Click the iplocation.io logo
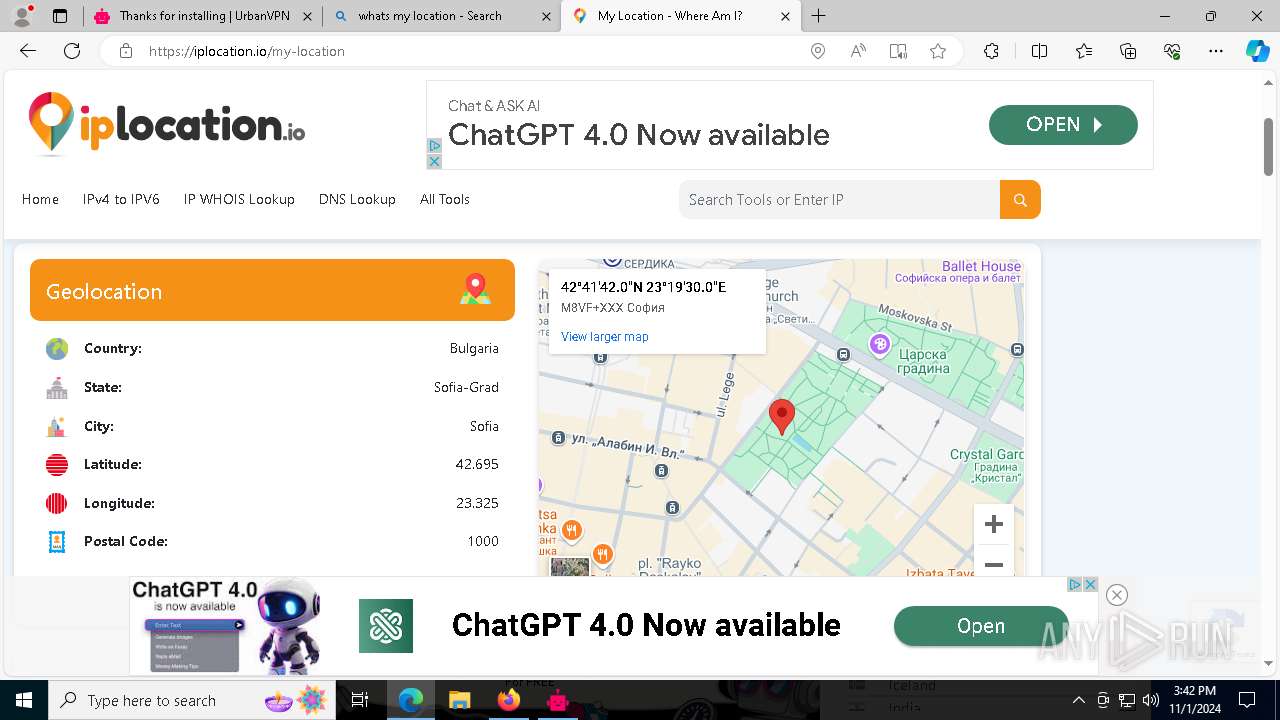 167,124
